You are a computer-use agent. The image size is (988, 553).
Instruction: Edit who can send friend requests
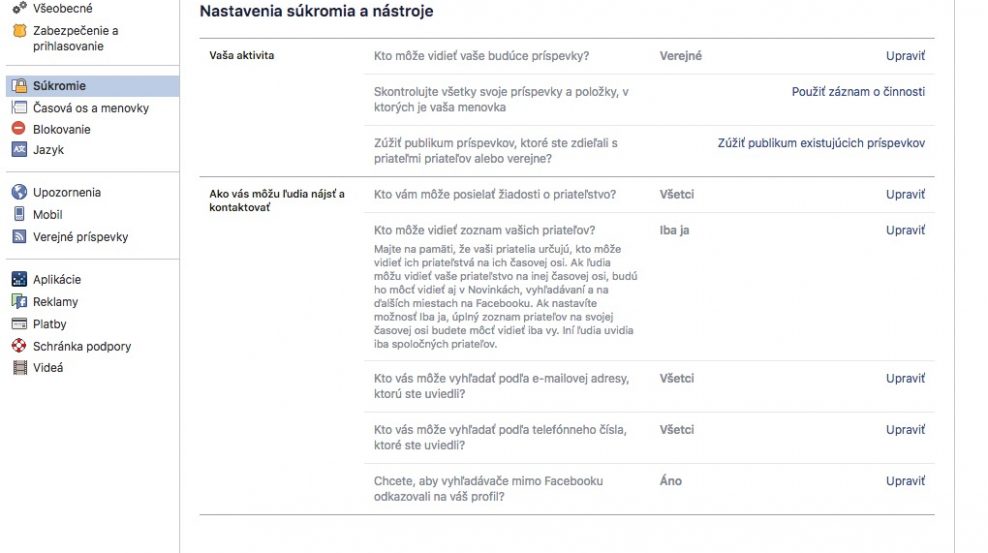905,194
